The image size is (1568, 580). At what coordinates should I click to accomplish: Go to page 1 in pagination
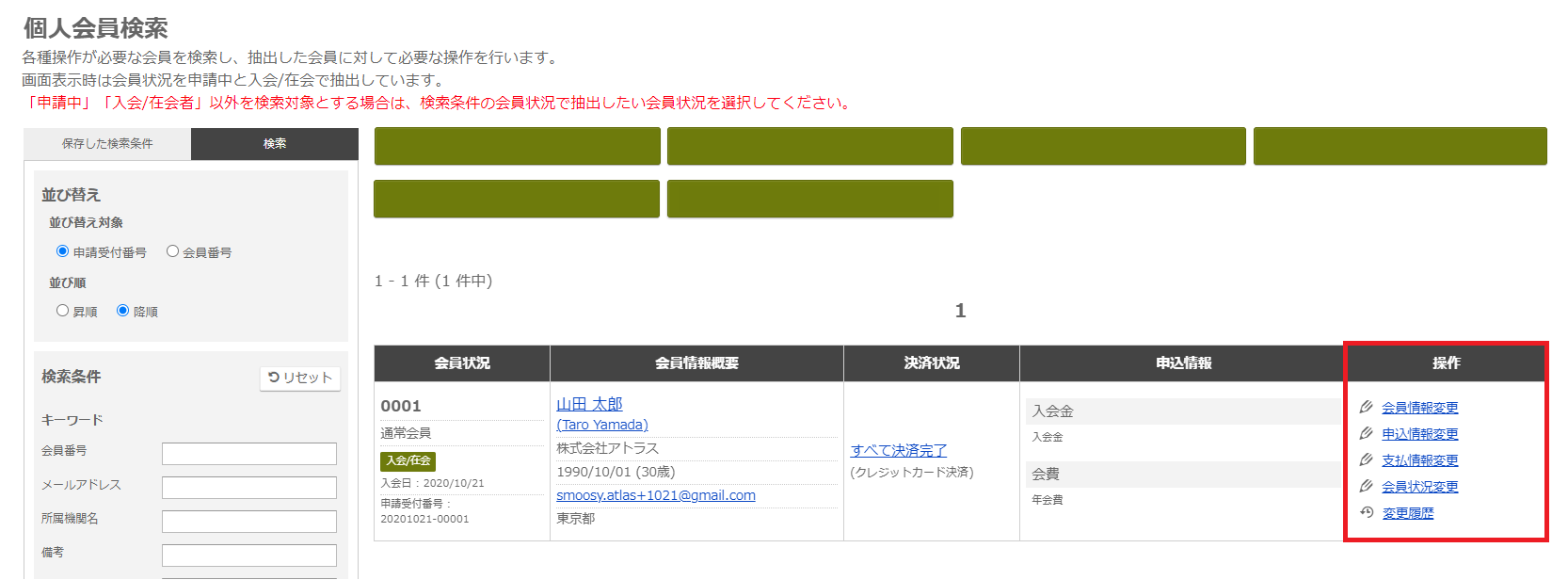(960, 311)
